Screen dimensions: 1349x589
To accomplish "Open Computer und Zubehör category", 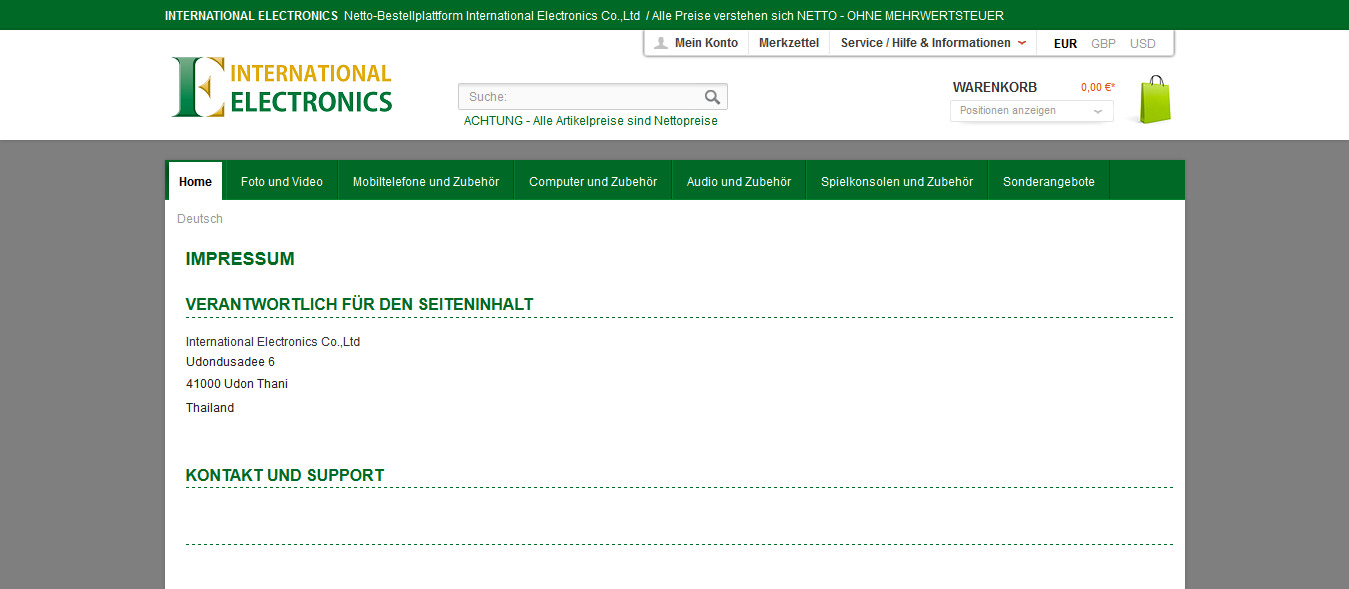I will point(593,181).
